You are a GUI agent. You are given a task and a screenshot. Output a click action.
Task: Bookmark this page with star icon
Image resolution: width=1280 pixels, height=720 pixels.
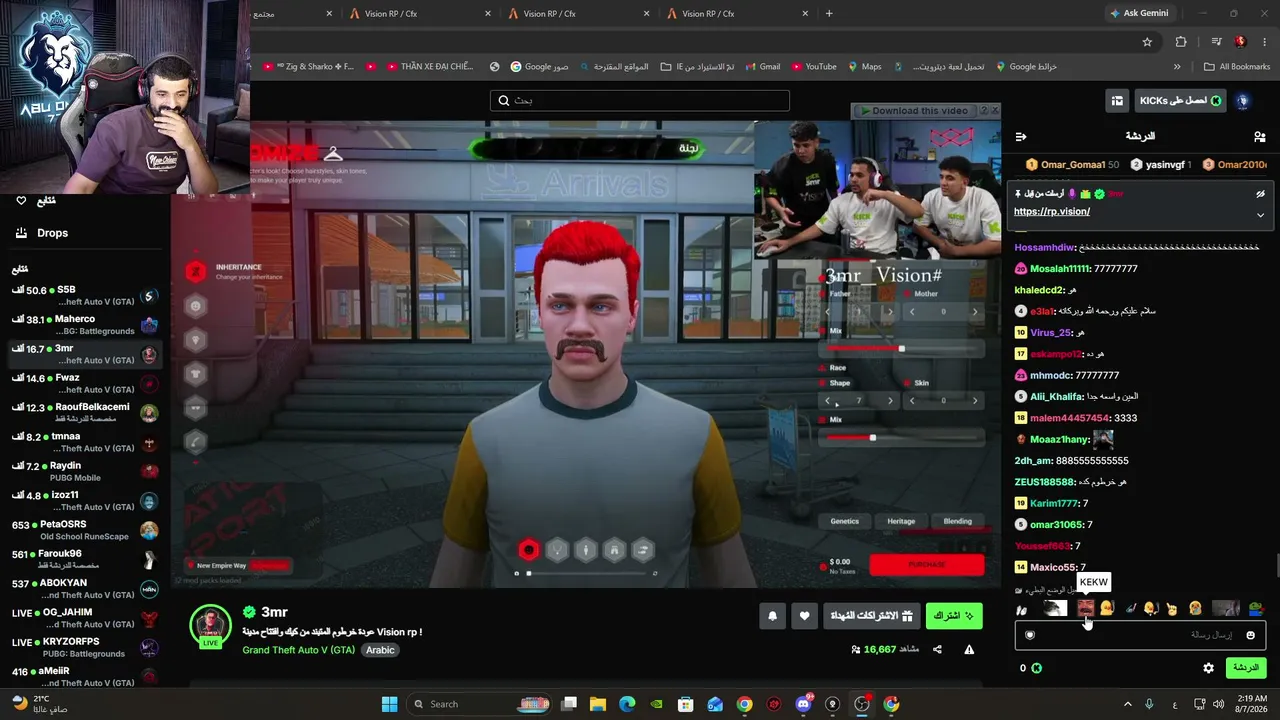pyautogui.click(x=1147, y=42)
